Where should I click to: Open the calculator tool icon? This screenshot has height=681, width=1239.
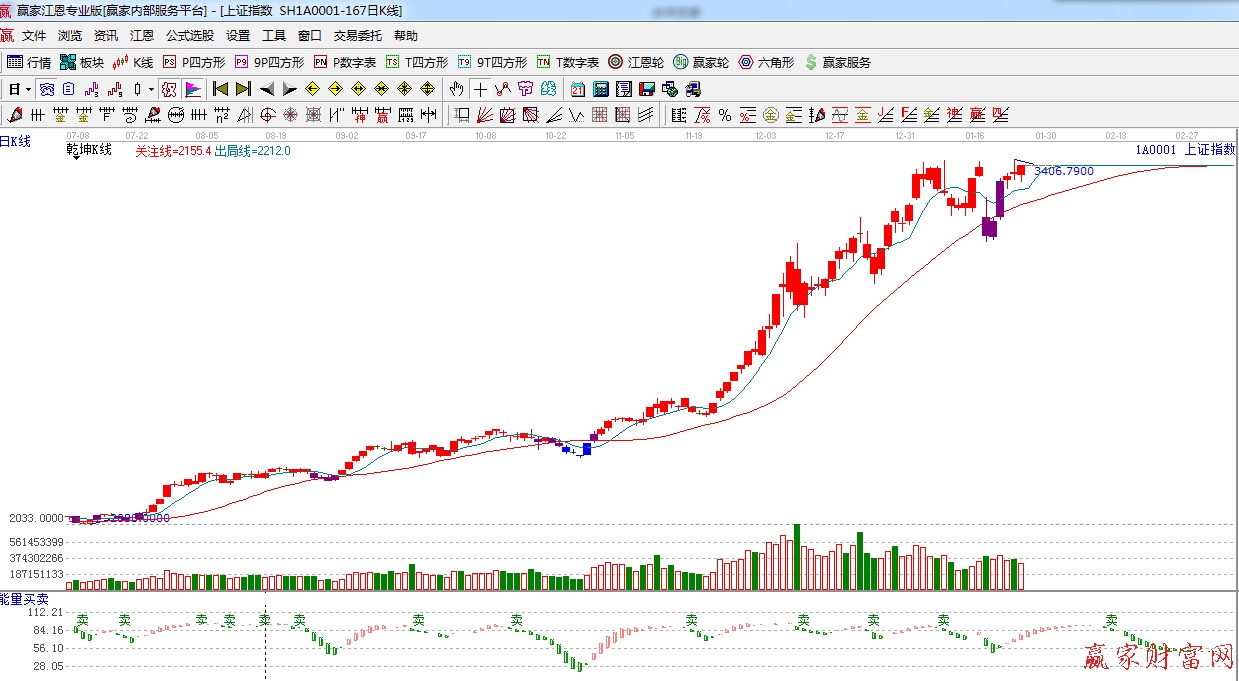click(599, 89)
